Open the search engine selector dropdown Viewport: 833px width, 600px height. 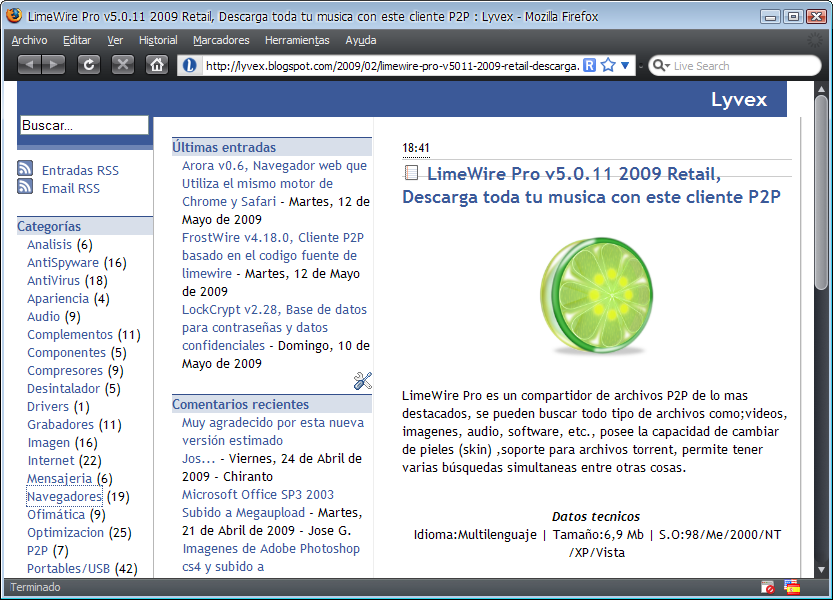tap(661, 66)
